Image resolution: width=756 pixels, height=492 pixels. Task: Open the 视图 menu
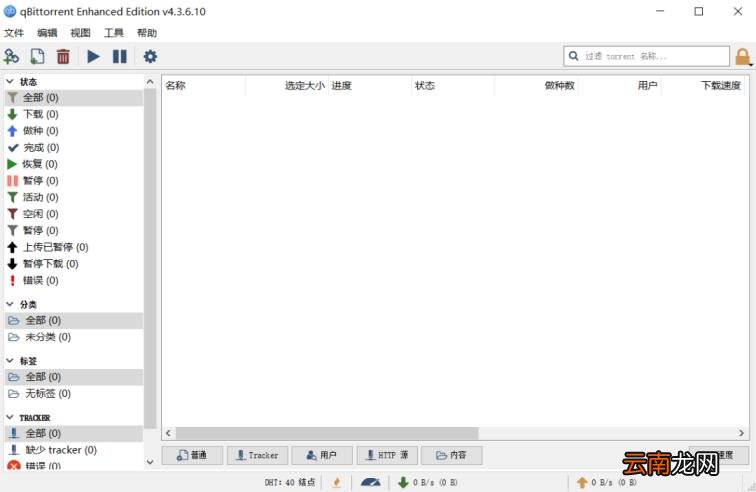click(80, 33)
